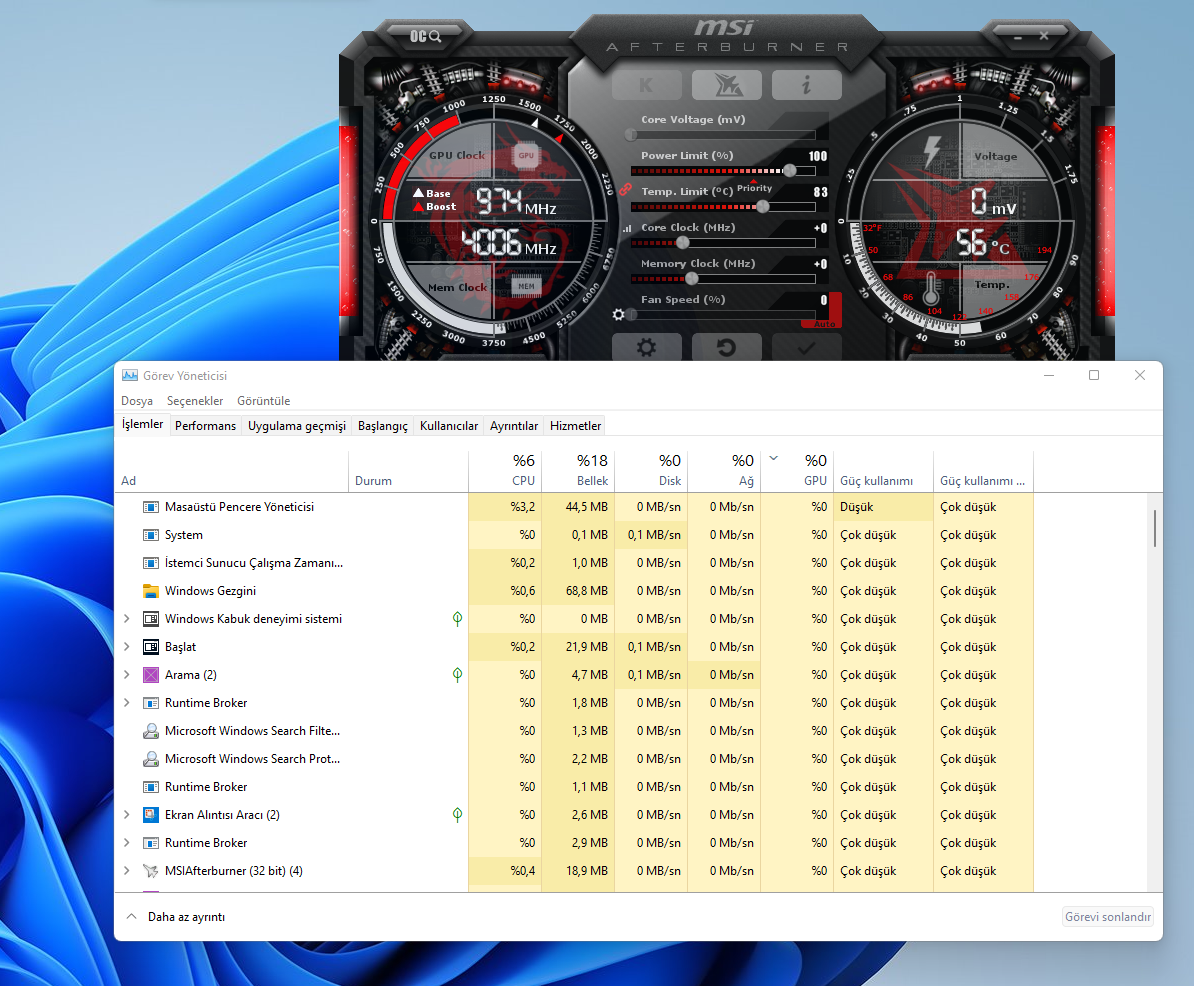Click the Masaüstü Pencere Yöneticisi process icon

[x=151, y=507]
